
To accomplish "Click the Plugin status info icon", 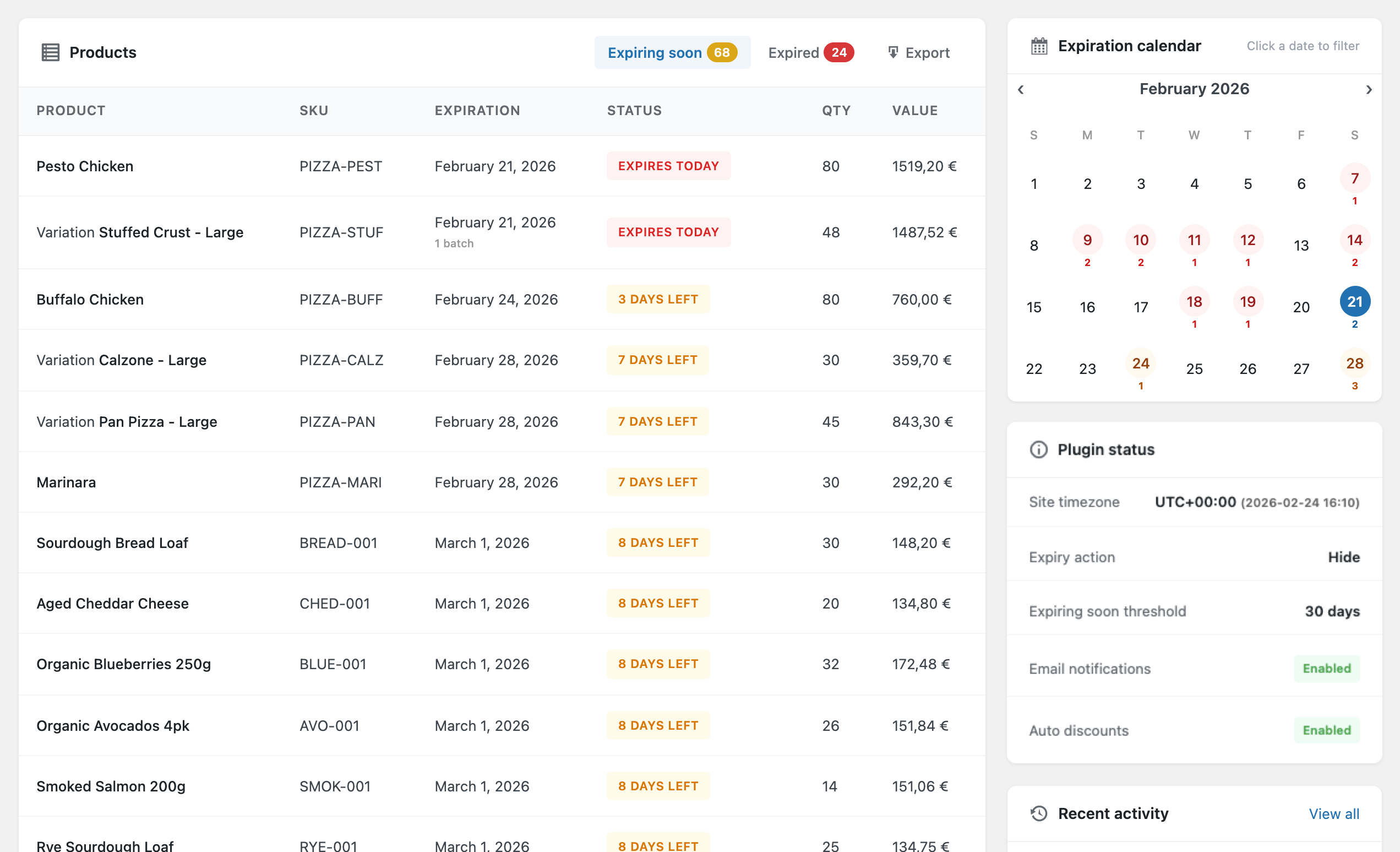I will [1038, 449].
